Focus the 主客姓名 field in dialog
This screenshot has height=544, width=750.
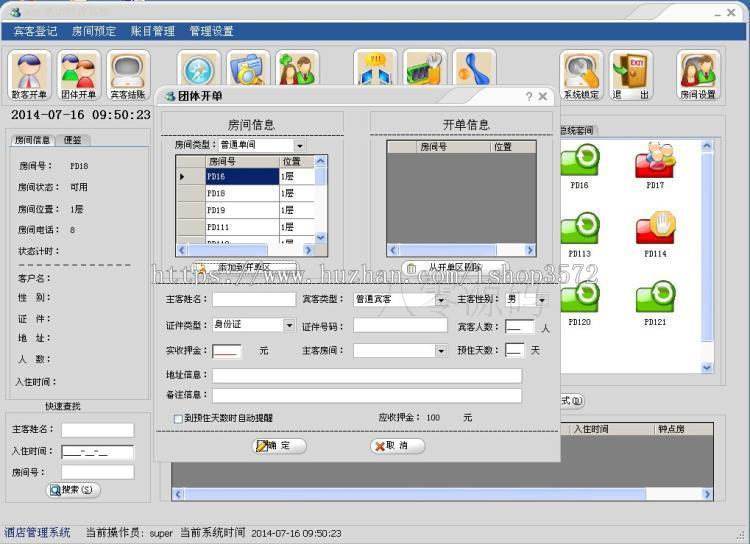point(254,300)
